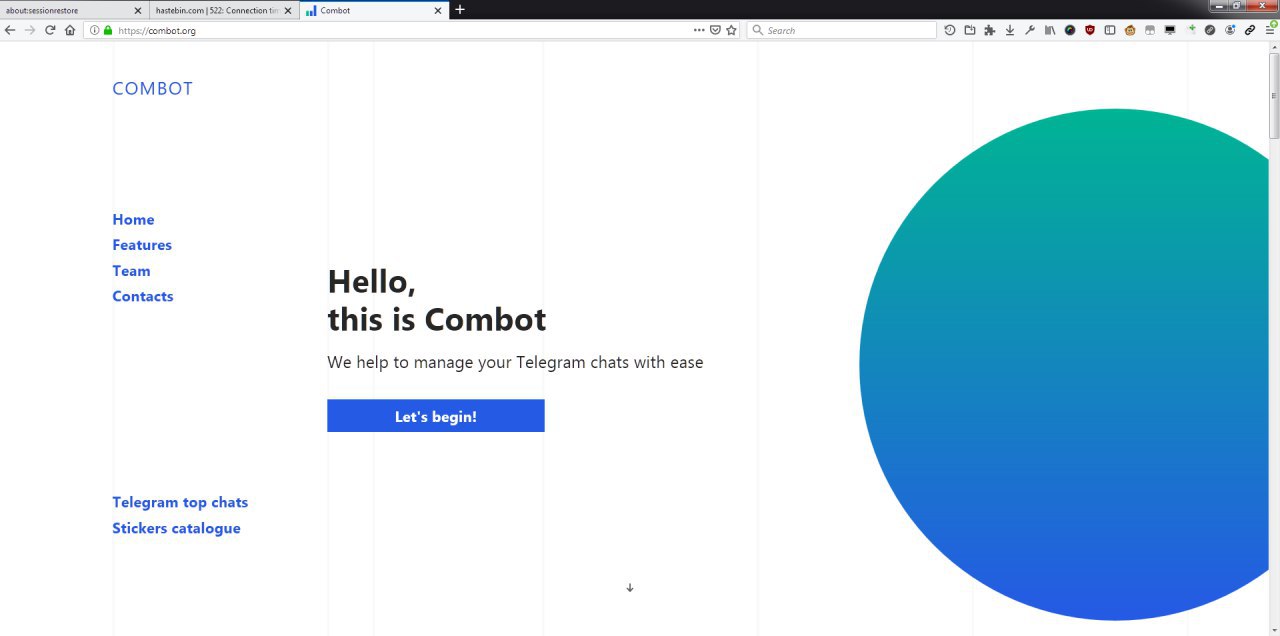Open the Features navigation link
1280x636 pixels.
(142, 245)
